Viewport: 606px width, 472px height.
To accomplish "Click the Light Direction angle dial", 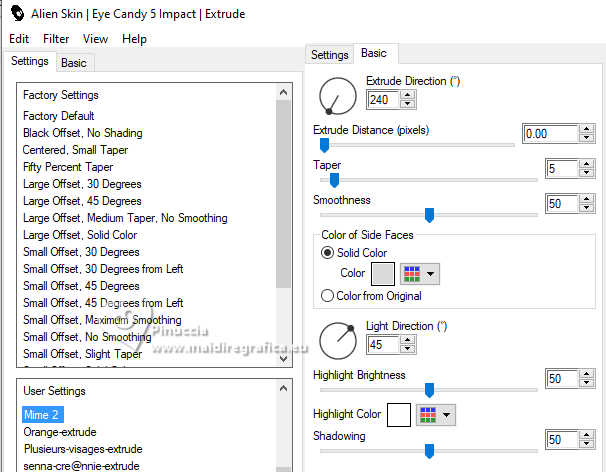I will [x=337, y=340].
